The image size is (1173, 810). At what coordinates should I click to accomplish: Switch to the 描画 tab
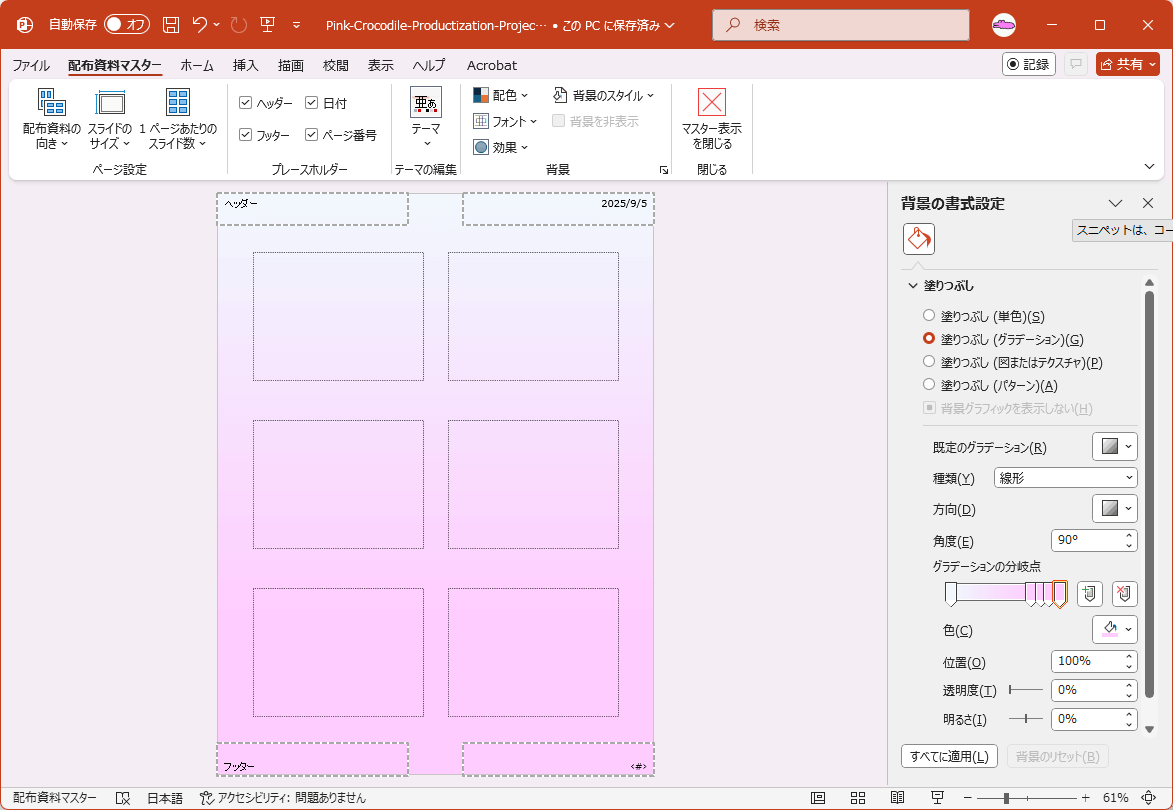click(290, 65)
